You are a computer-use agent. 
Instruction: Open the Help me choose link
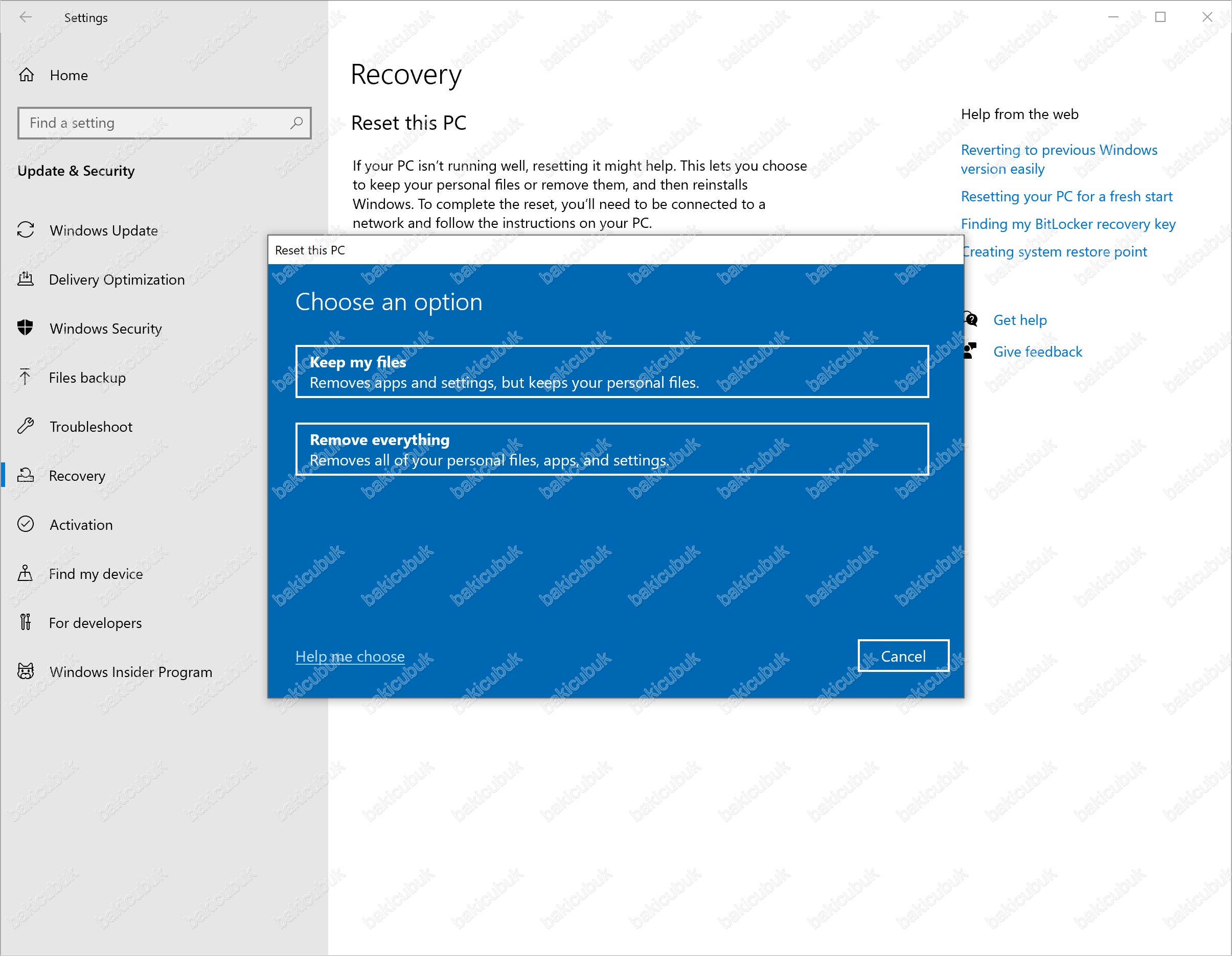350,656
